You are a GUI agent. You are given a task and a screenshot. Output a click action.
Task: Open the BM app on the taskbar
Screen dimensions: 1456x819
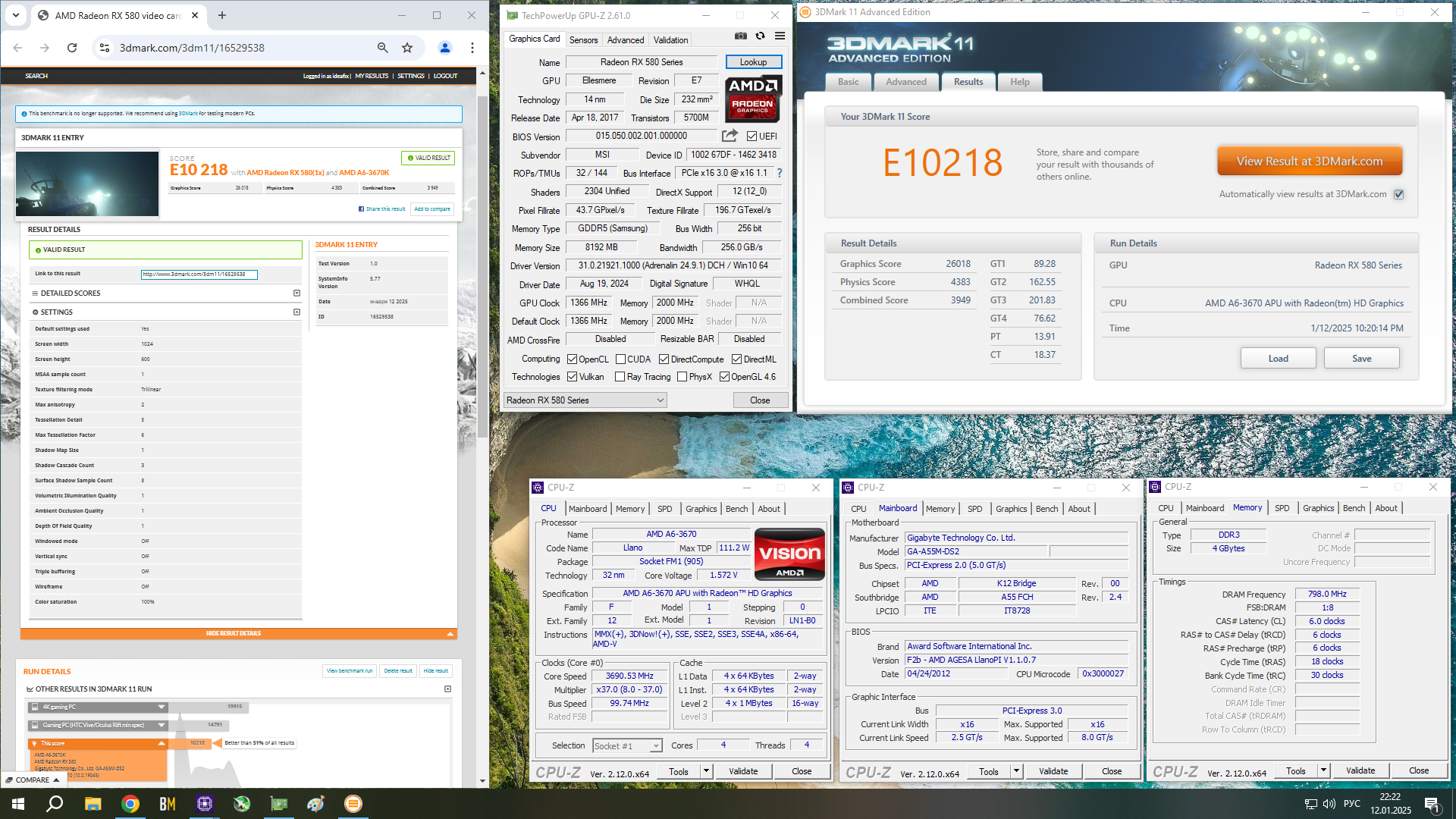[168, 804]
